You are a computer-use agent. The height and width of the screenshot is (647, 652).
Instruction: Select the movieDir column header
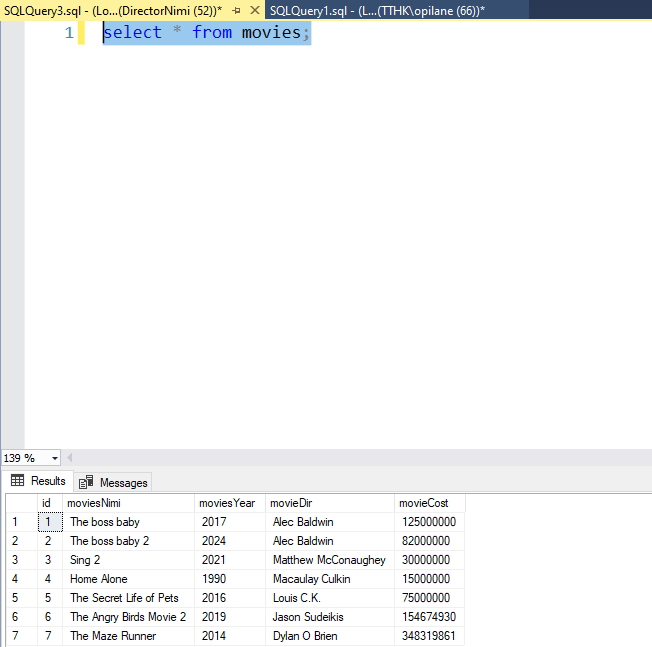pyautogui.click(x=291, y=503)
